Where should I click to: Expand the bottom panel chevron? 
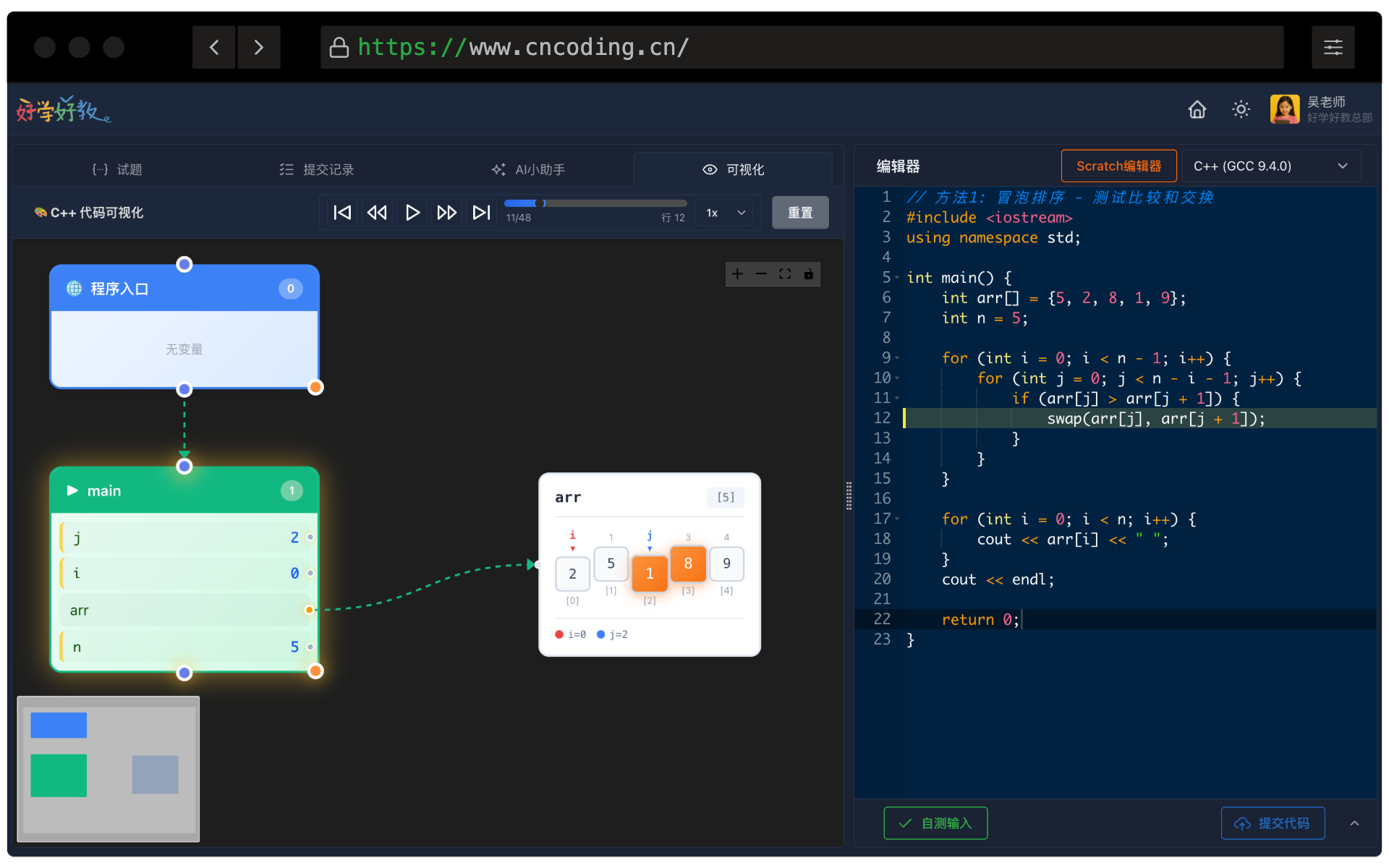point(1354,823)
